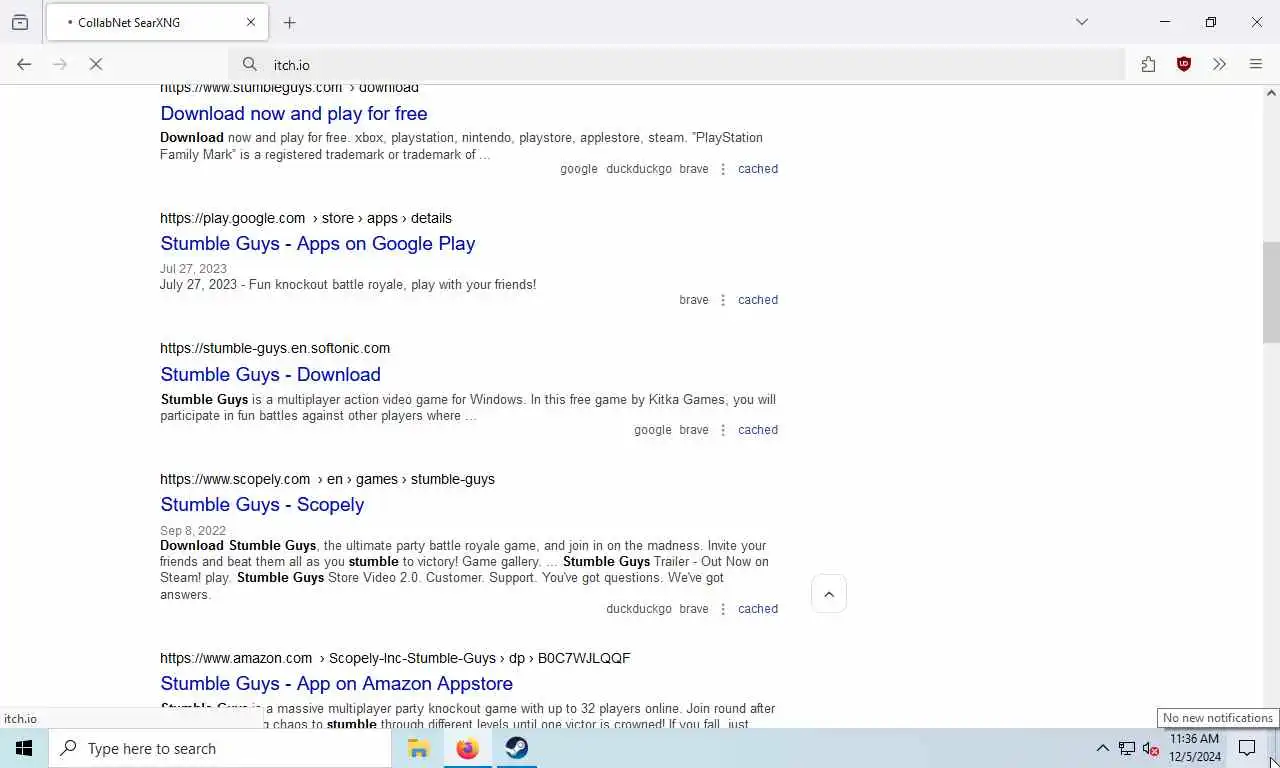Open more options dots for Google Play result
This screenshot has width=1280, height=768.
(x=723, y=300)
